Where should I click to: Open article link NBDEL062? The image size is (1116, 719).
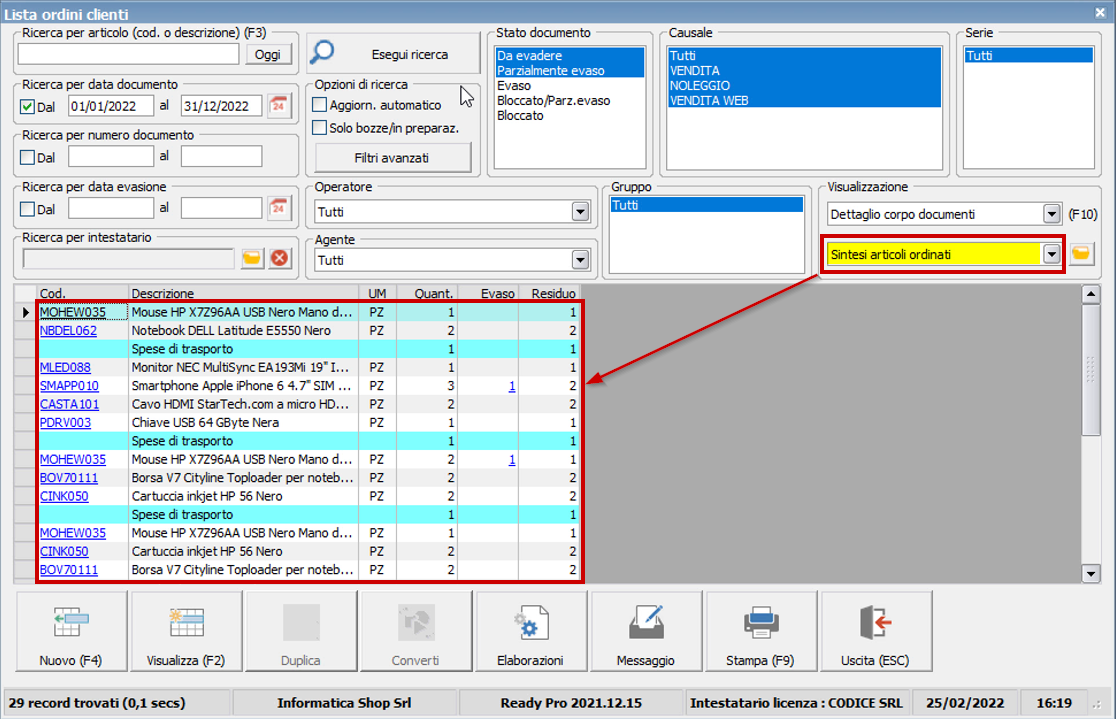pos(68,331)
